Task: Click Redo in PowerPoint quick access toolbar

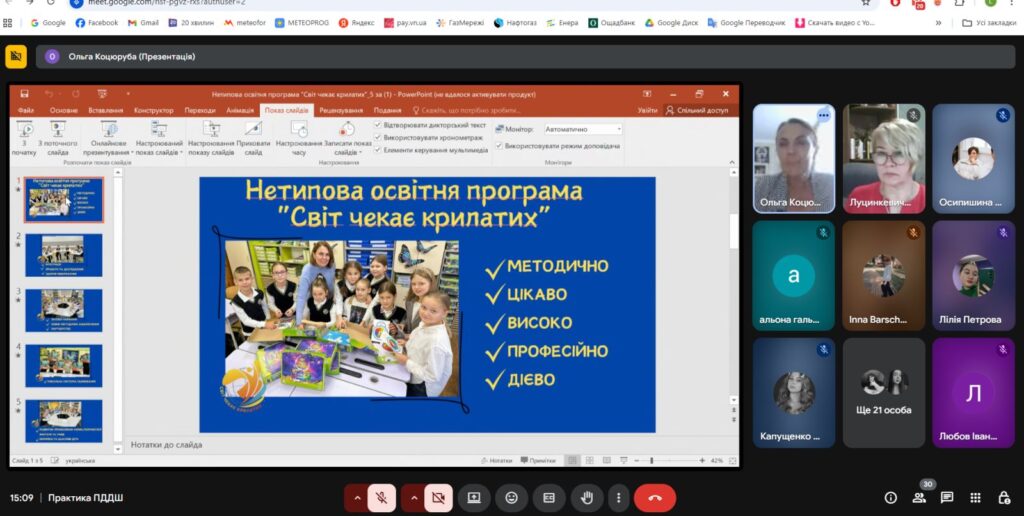Action: tap(76, 94)
